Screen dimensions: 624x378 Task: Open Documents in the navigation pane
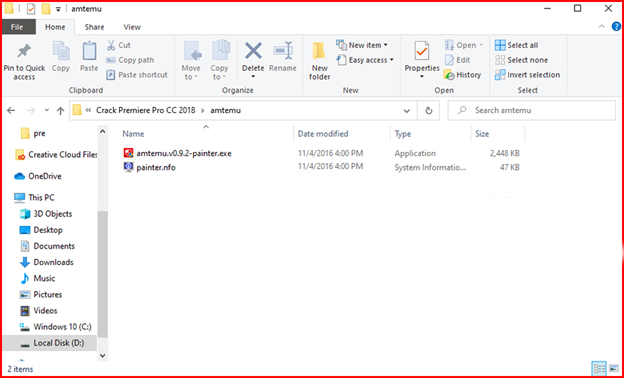click(x=47, y=246)
